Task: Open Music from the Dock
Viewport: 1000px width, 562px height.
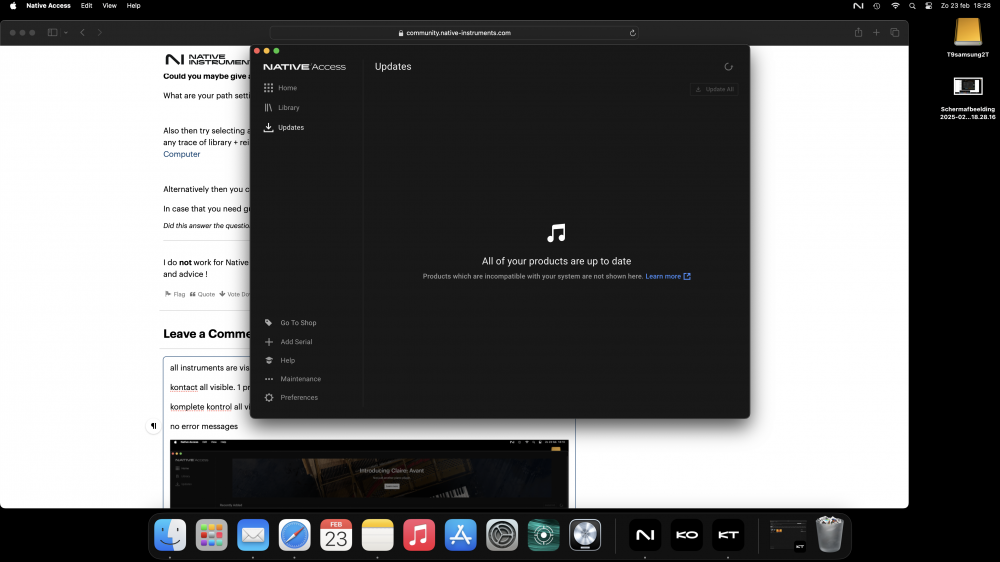Action: pyautogui.click(x=419, y=535)
